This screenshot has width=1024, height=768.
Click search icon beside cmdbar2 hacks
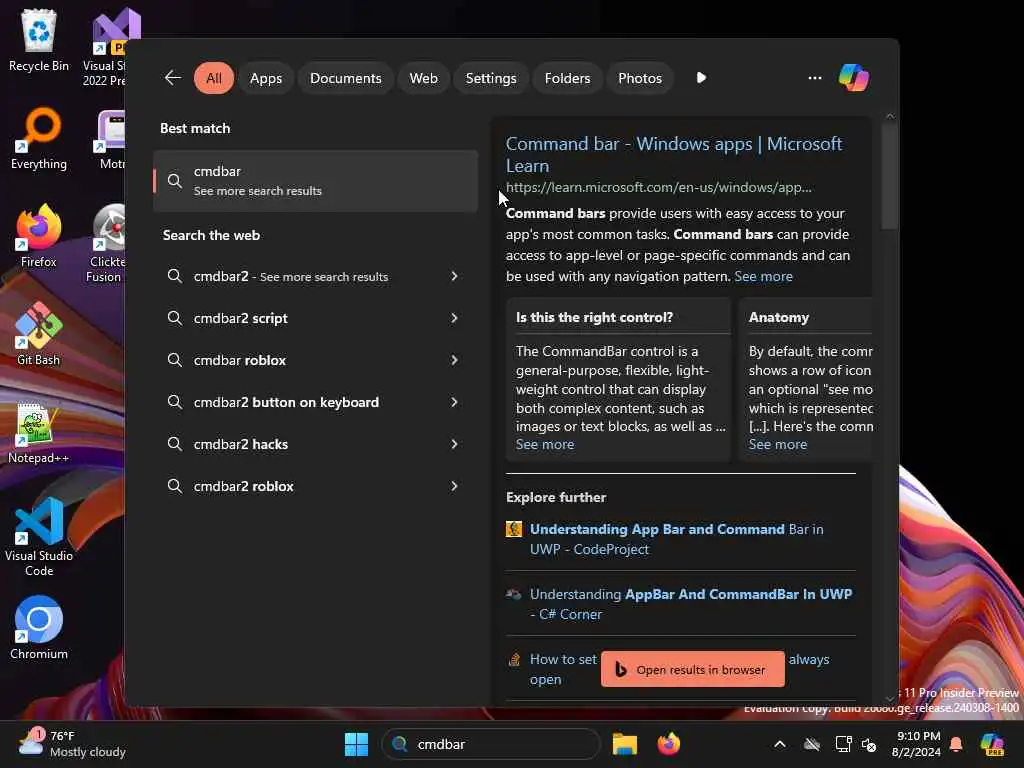click(x=174, y=444)
